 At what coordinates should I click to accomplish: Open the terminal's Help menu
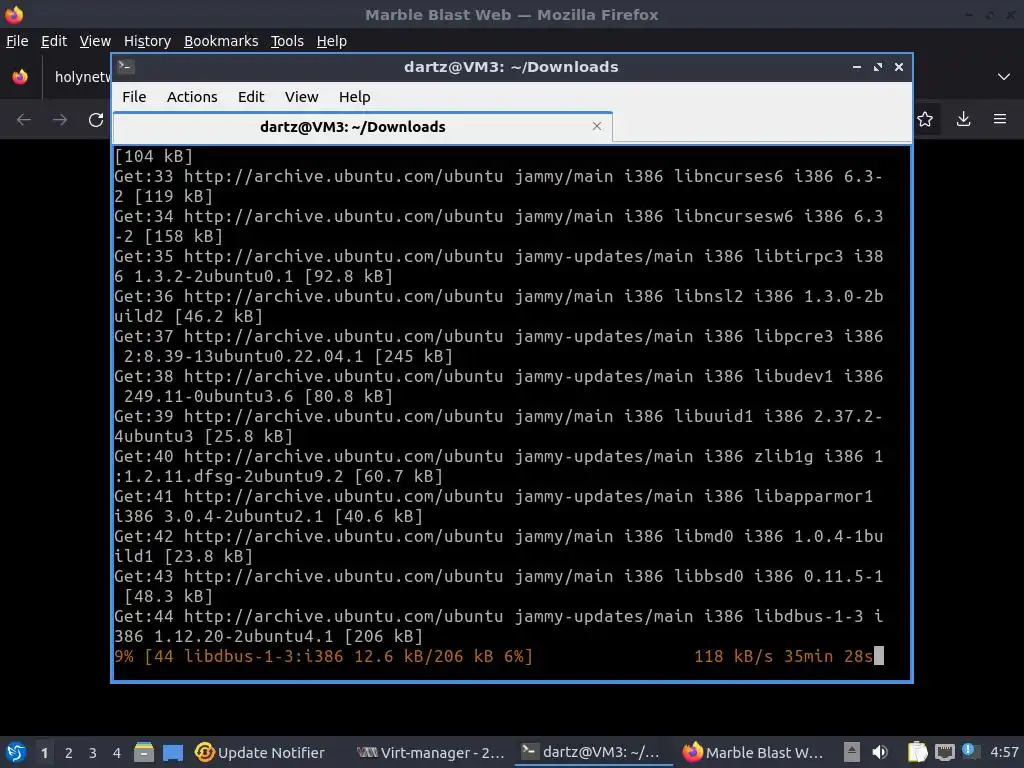coord(354,97)
